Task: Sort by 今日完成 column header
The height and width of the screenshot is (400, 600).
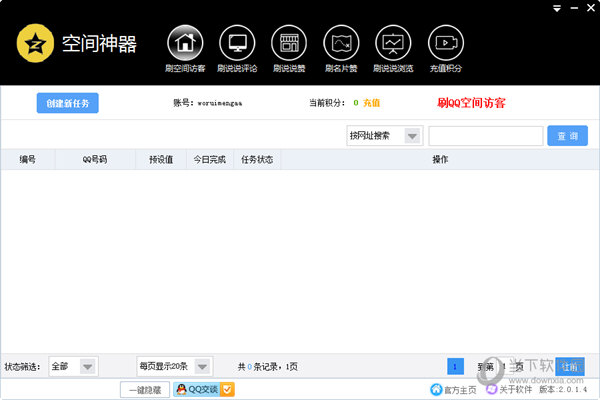Action: click(210, 159)
